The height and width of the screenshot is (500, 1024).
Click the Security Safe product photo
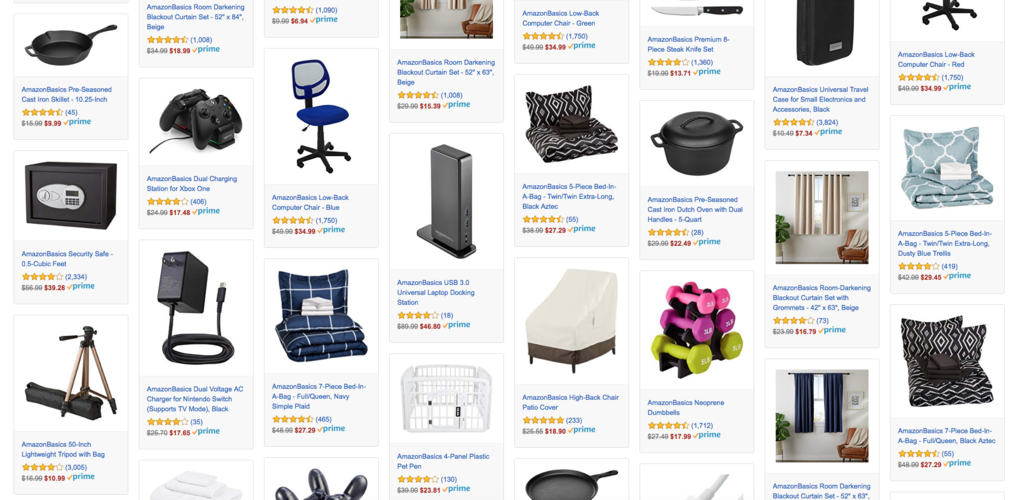pyautogui.click(x=71, y=194)
